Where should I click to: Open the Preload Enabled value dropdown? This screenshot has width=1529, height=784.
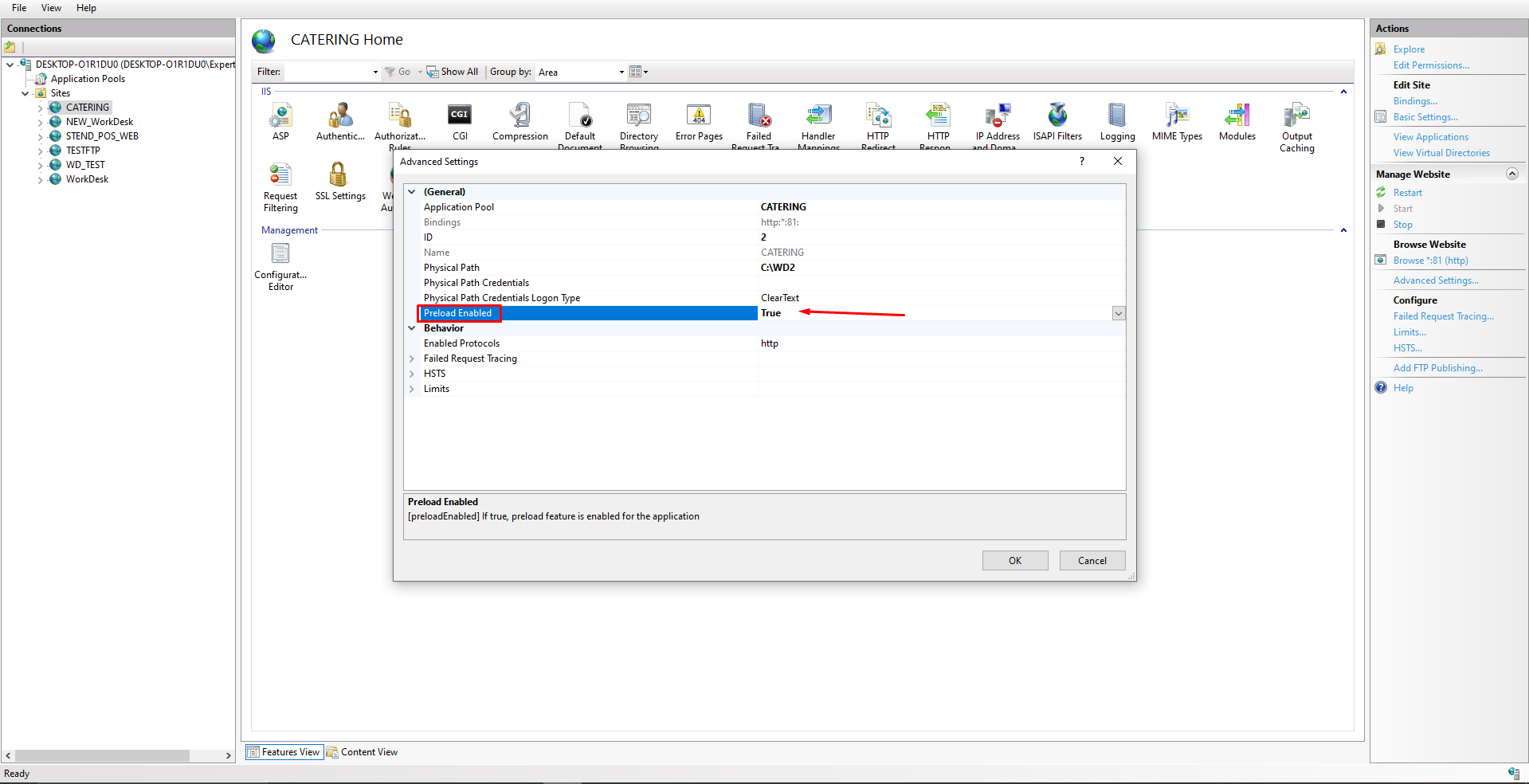click(x=1119, y=314)
